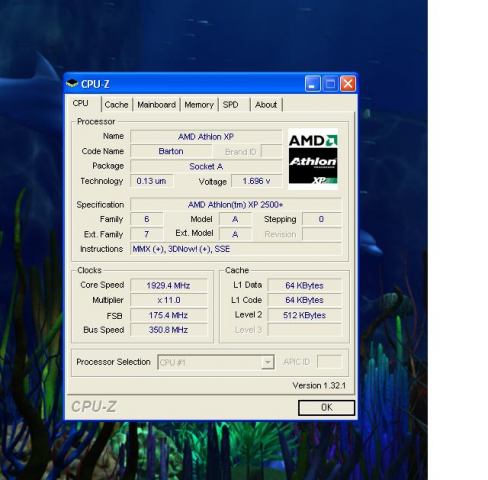Click the Instructions field MMX (+), 3DNow!

[x=236, y=249]
